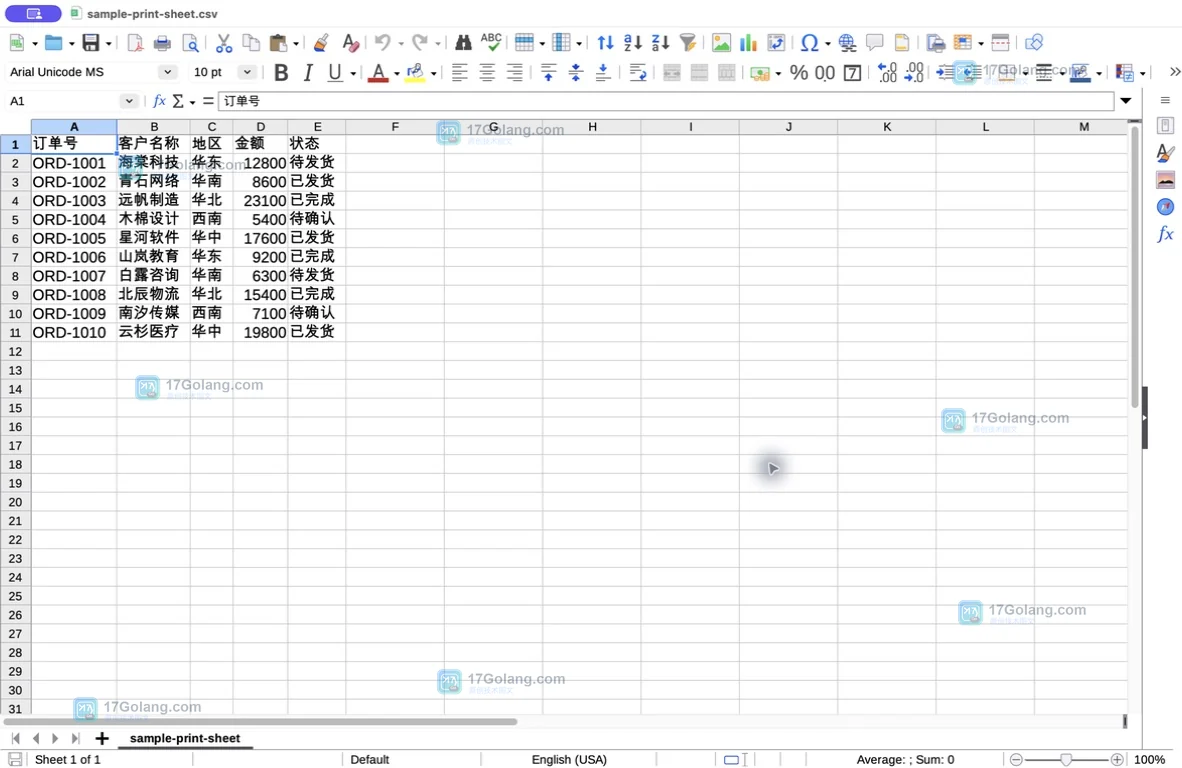Image resolution: width=1182 pixels, height=768 pixels.
Task: Open sidebar Gallery tab
Action: point(1165,180)
